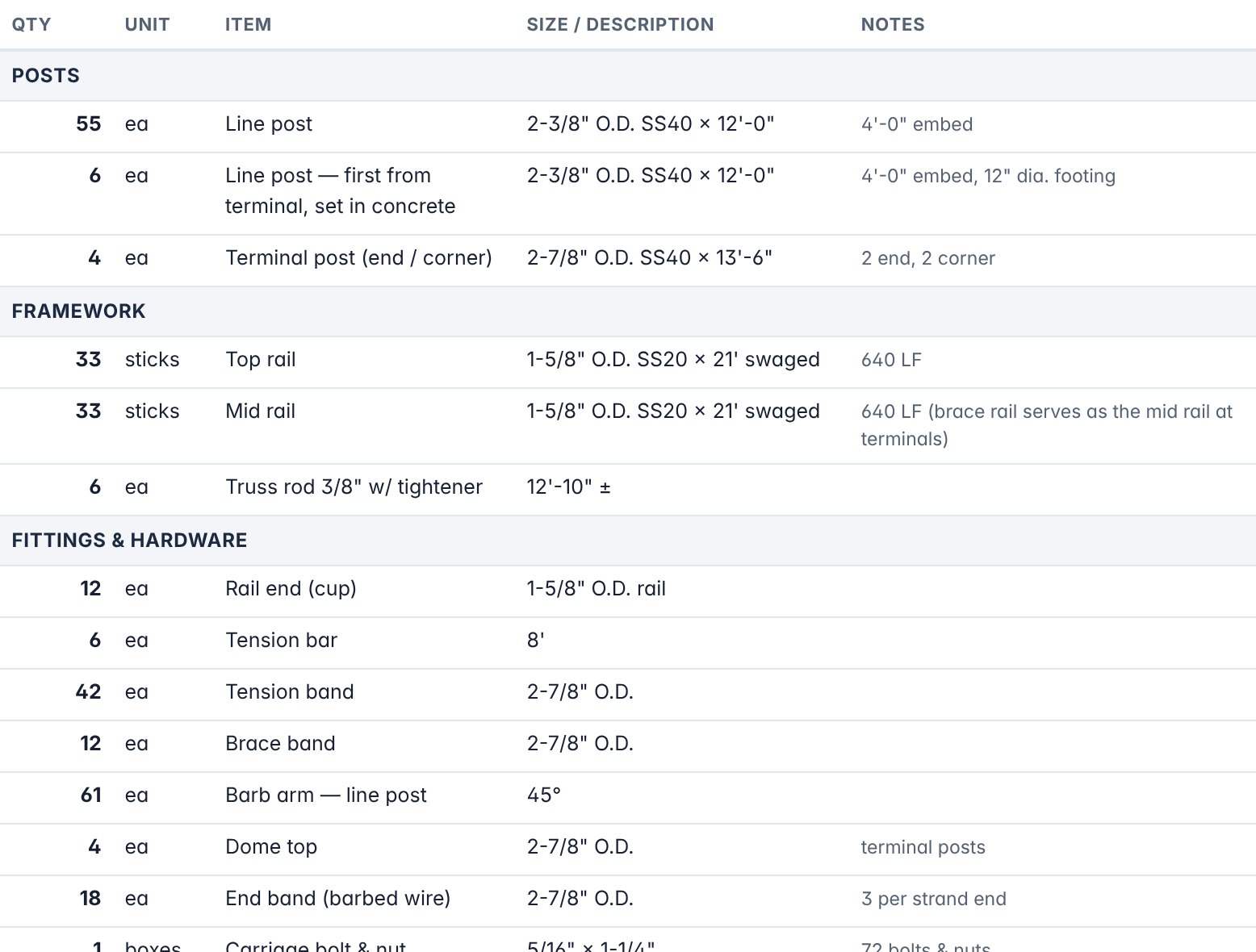The width and height of the screenshot is (1256, 952).
Task: Select the size "2-7/8" O.D. SS40 × 13'-6""
Action: coord(650,258)
